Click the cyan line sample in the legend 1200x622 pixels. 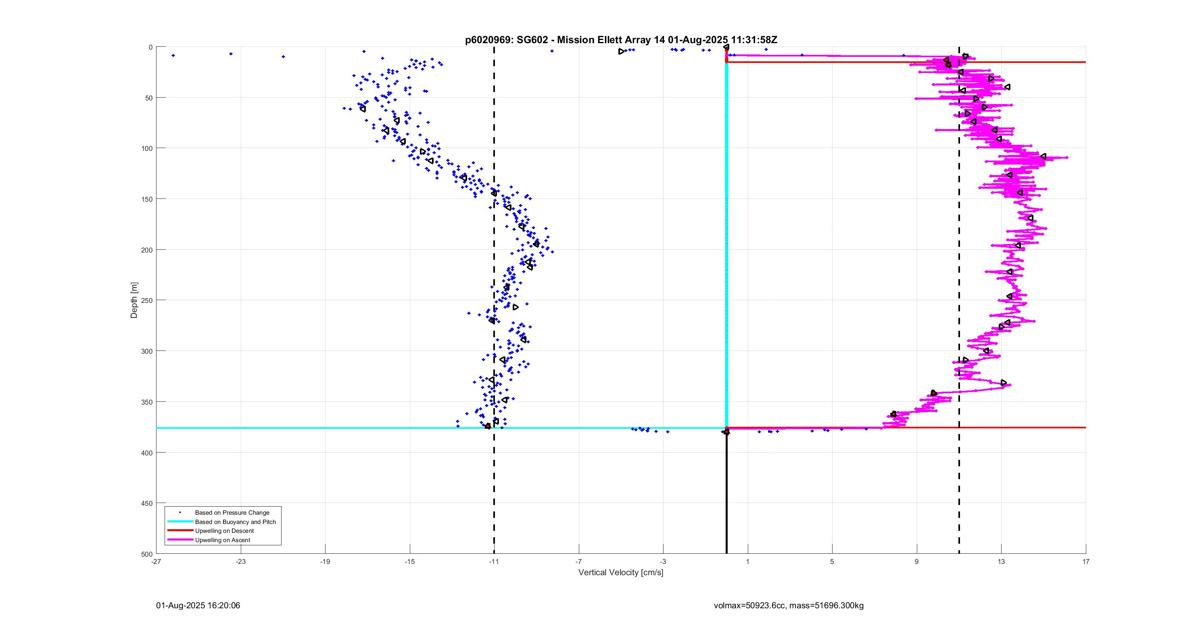[x=179, y=522]
